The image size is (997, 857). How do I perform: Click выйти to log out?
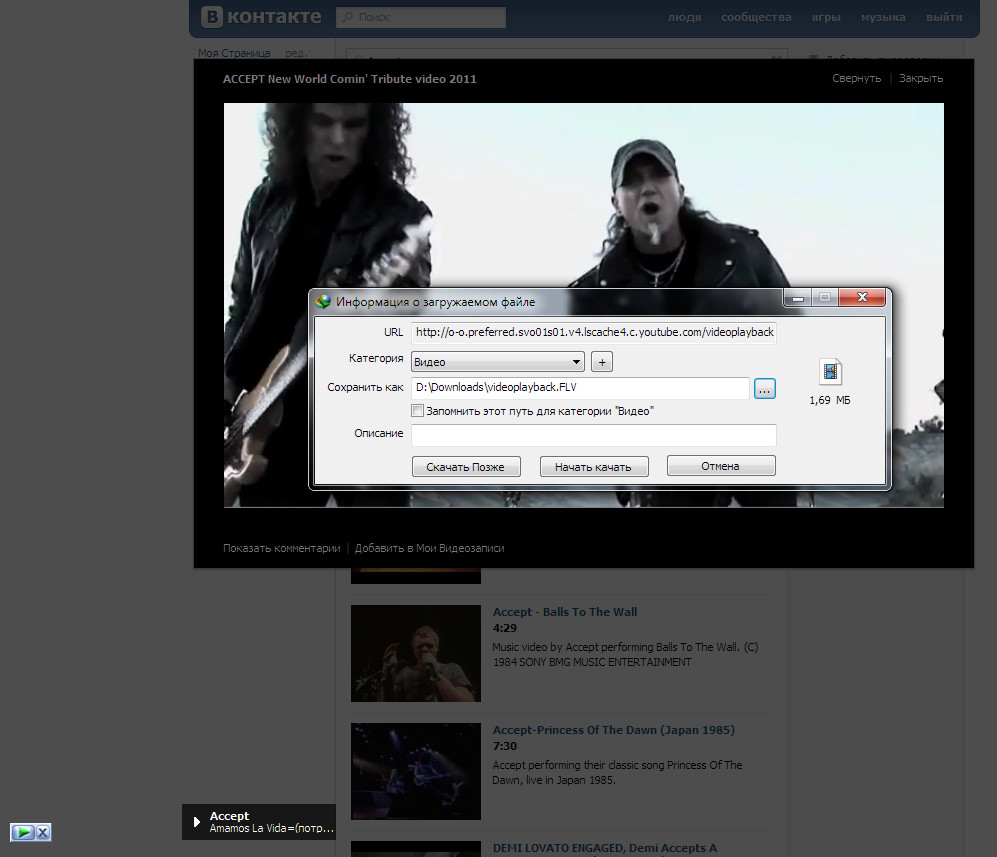(x=944, y=17)
